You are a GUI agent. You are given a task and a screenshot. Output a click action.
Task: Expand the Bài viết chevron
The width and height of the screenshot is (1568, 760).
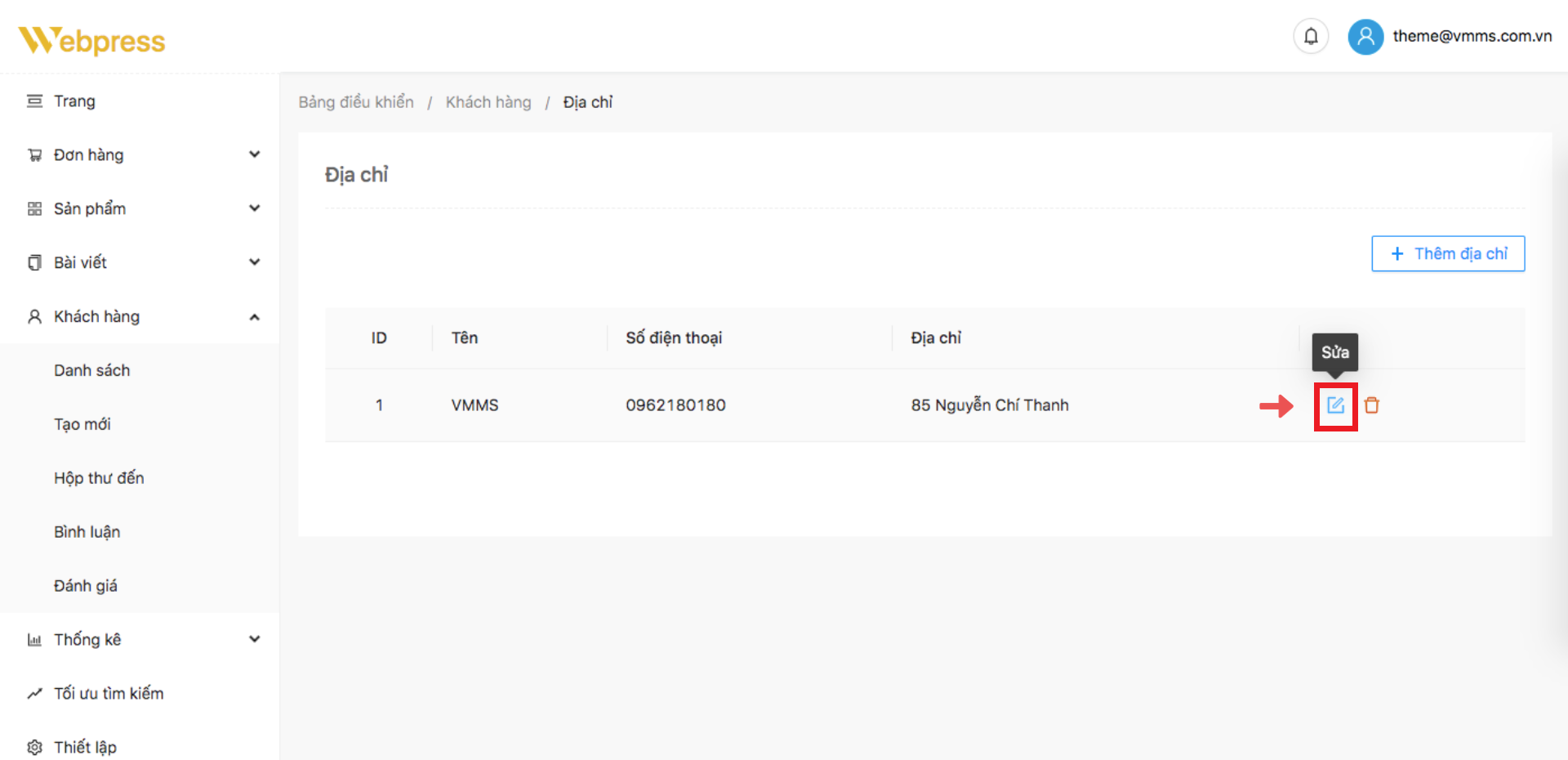point(255,262)
